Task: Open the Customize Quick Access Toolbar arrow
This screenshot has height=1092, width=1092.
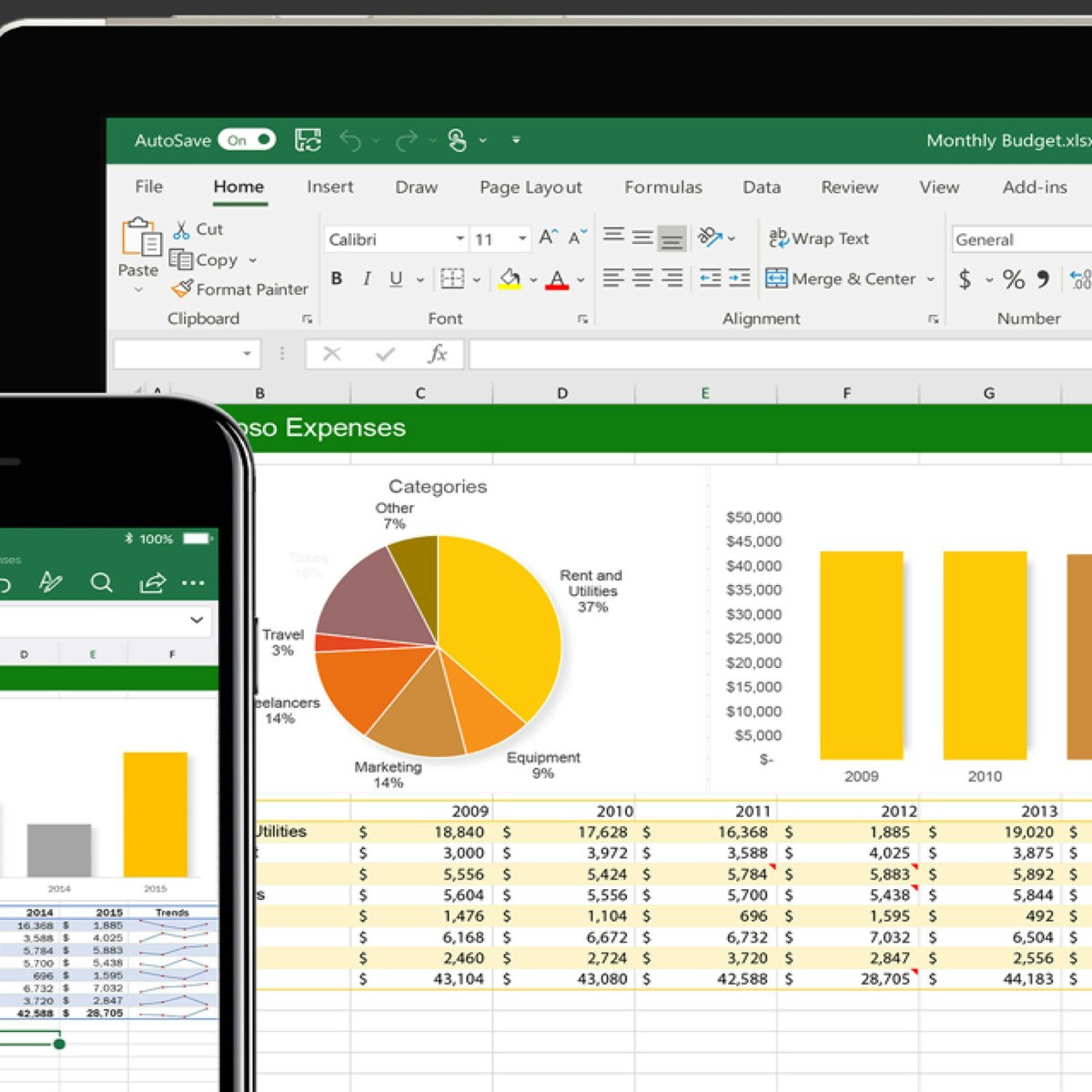Action: pos(516,140)
